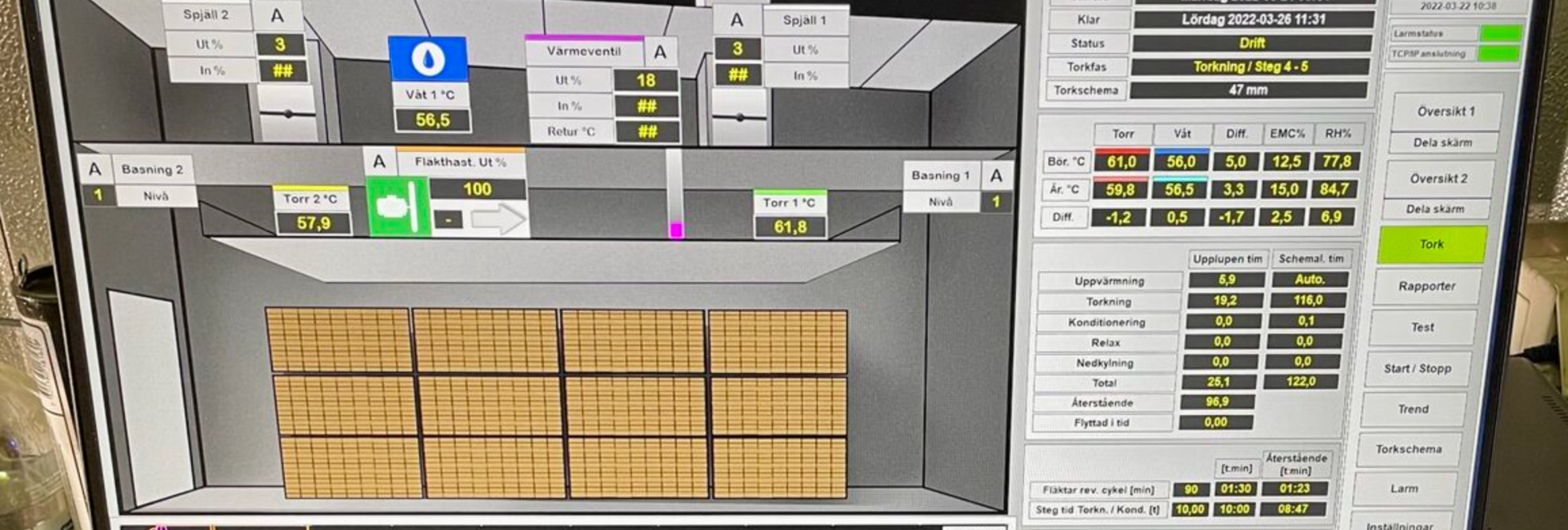1568x530 pixels.
Task: Click the Klar date field
Action: point(1254,20)
